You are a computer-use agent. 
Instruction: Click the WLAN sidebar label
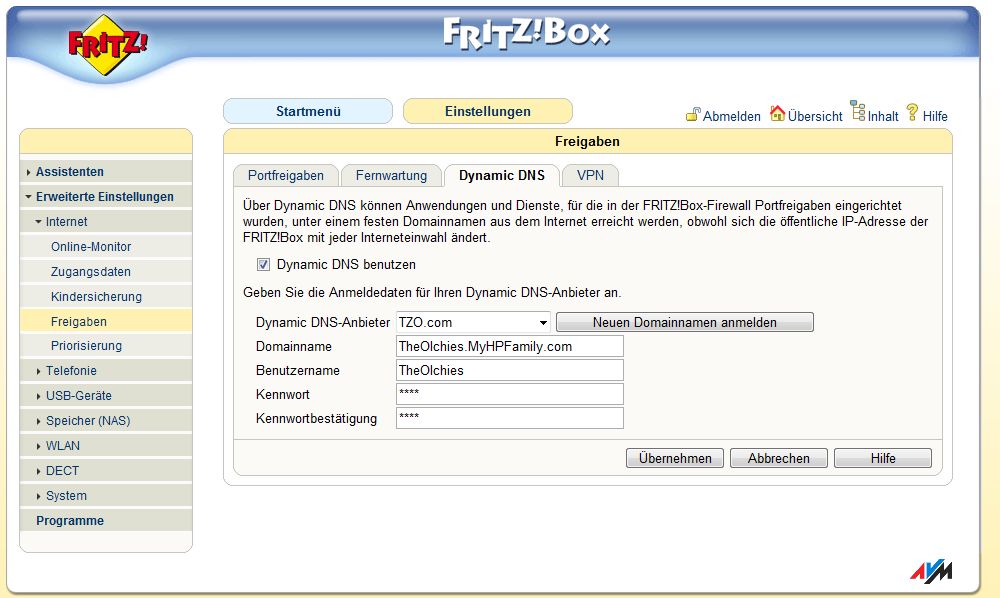62,446
